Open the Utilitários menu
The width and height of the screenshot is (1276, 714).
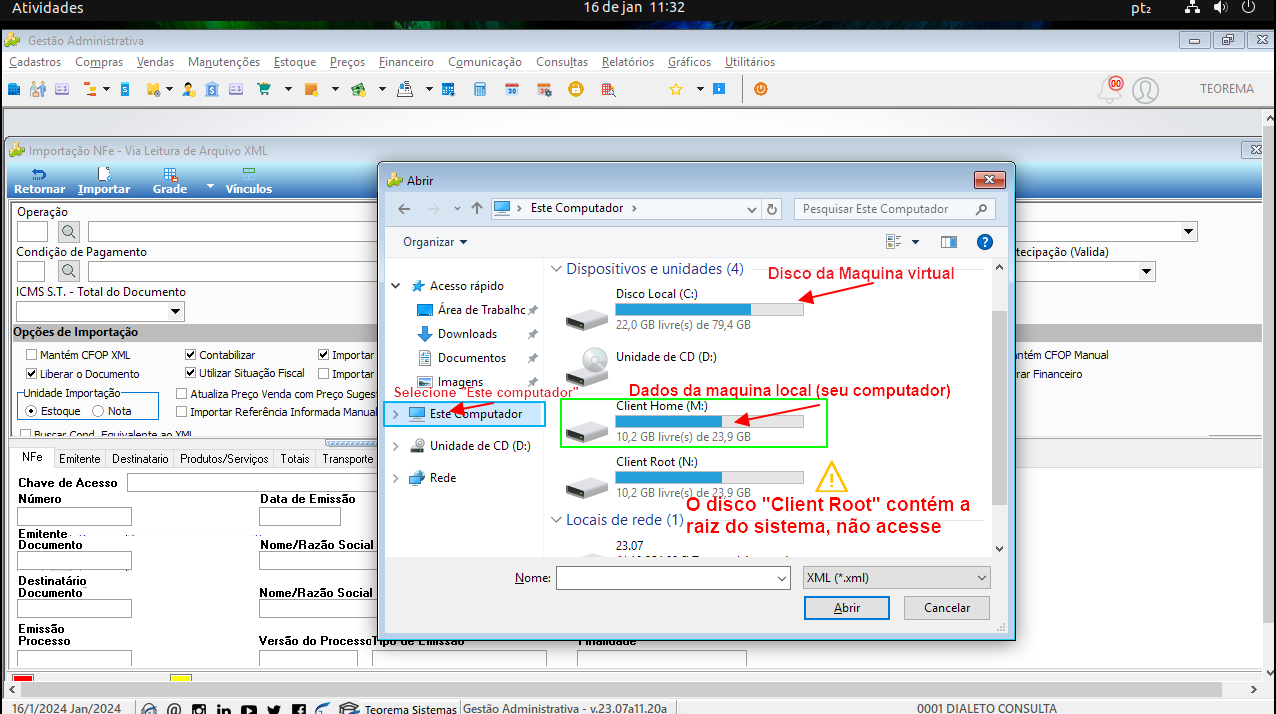[750, 62]
